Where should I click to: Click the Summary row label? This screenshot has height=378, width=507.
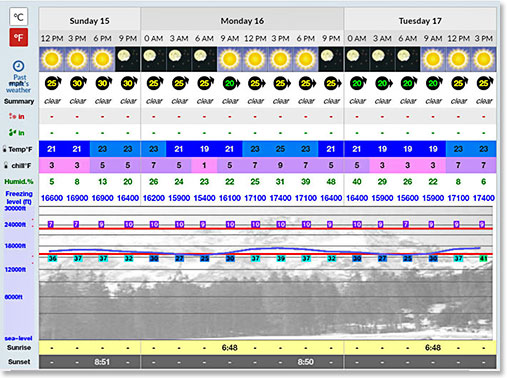(x=19, y=101)
